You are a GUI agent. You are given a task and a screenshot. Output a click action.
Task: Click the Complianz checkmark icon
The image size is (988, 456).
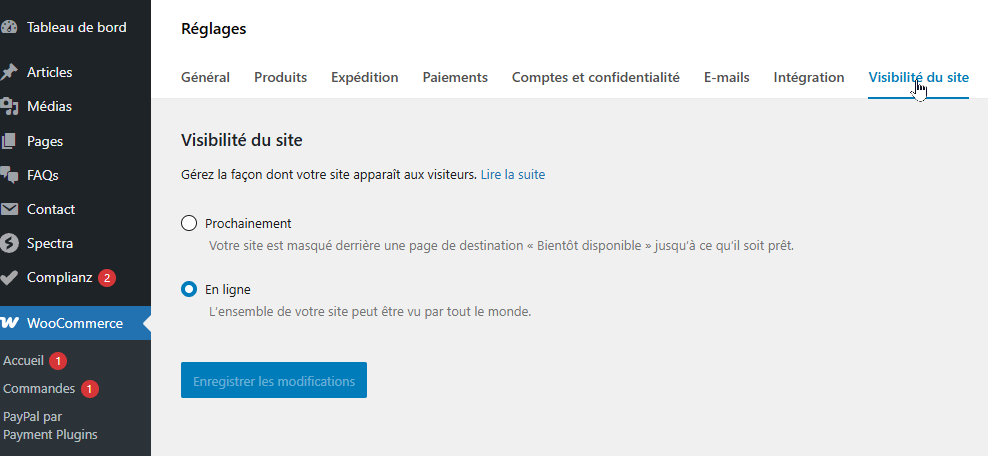(x=9, y=277)
